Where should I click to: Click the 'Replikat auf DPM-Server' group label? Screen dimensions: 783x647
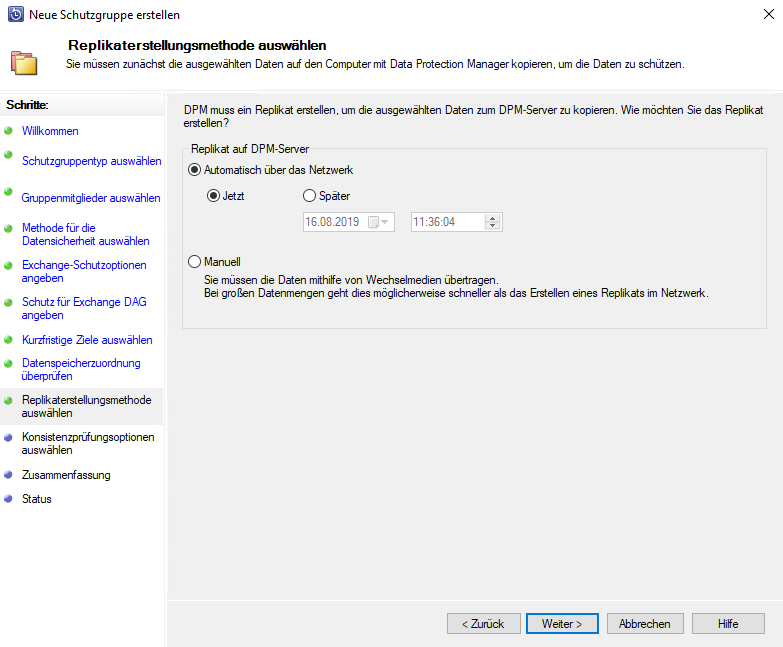pyautogui.click(x=250, y=149)
